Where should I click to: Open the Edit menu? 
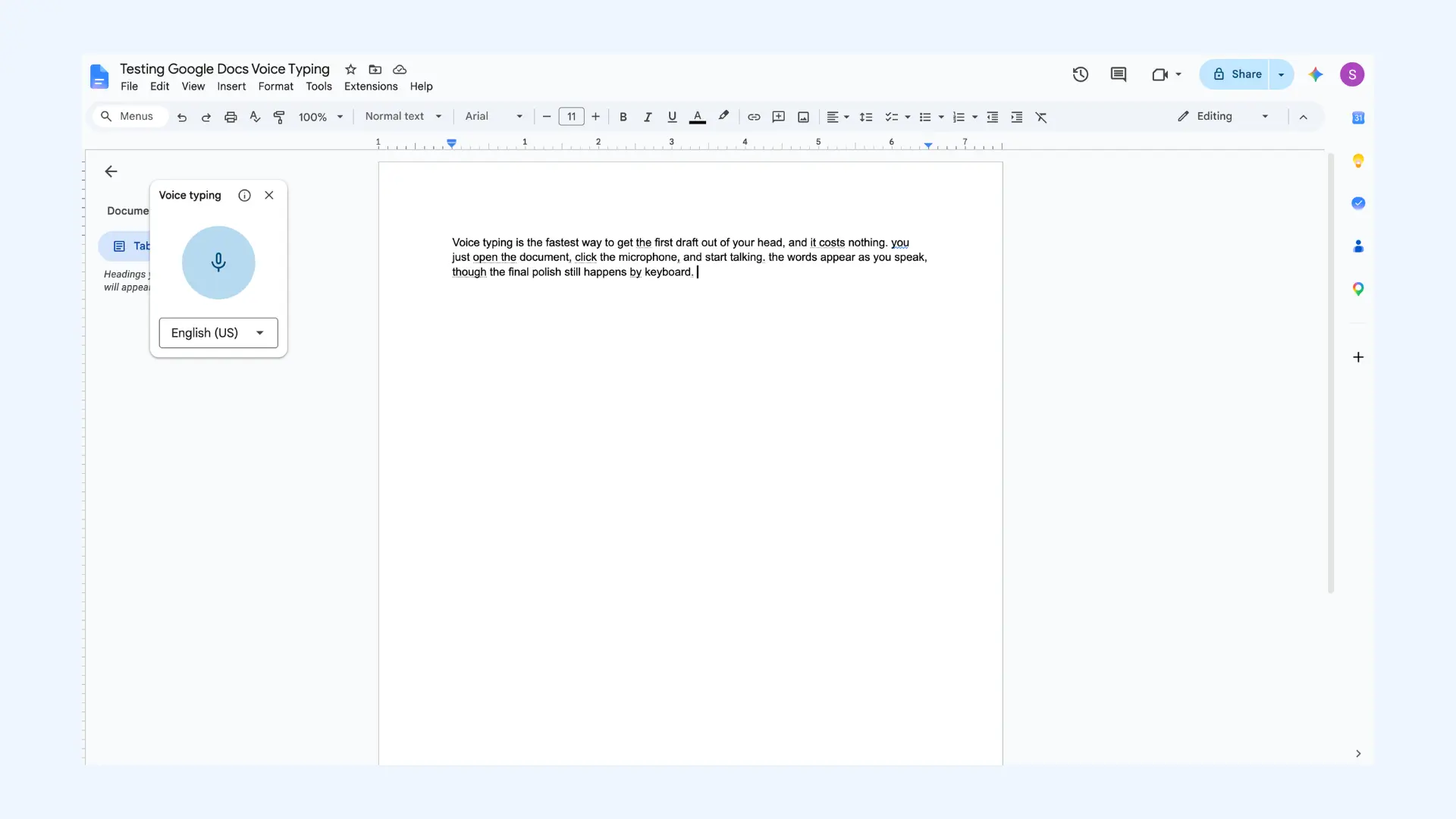(x=160, y=86)
